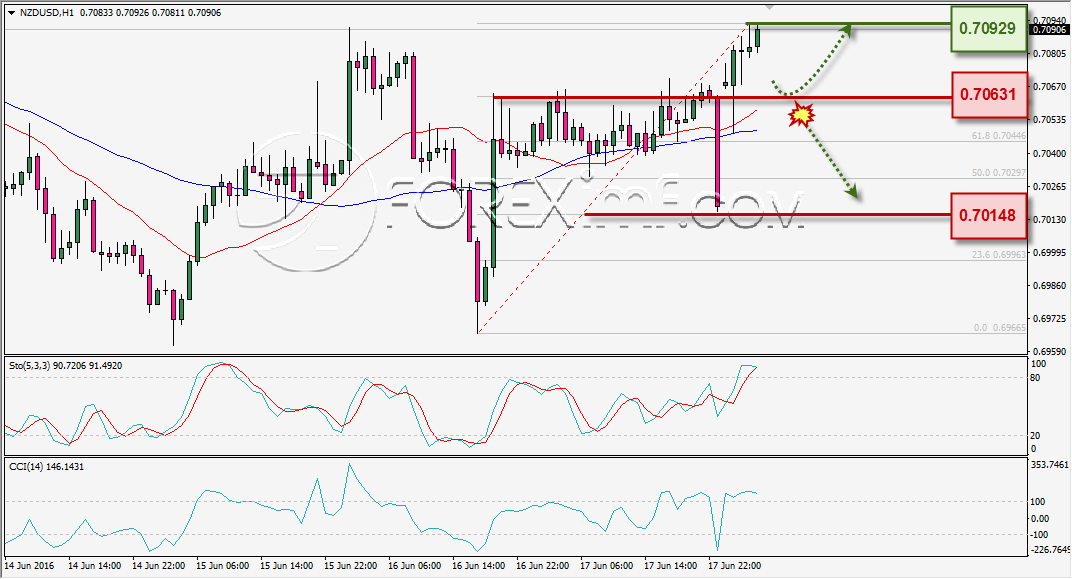Screen dimensions: 1072x579
Task: Click the 16 Jun 06:00 time label
Action: 414,565
